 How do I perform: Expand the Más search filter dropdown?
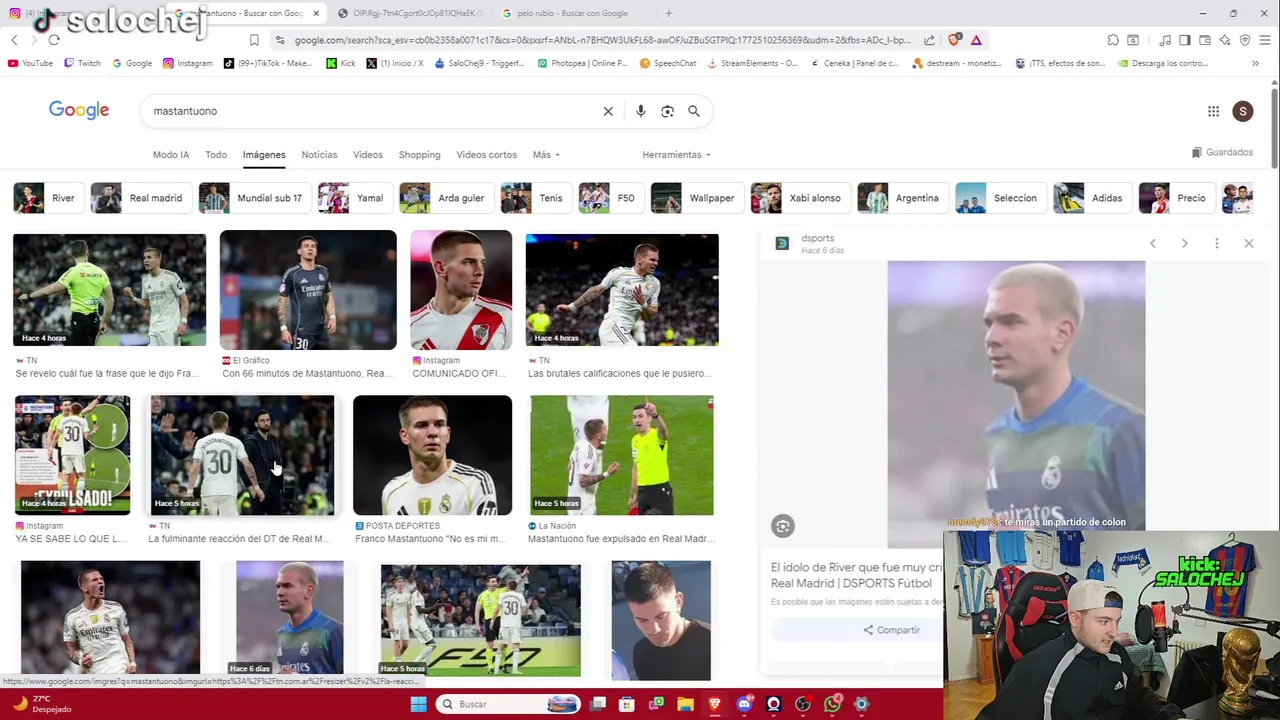pos(546,155)
